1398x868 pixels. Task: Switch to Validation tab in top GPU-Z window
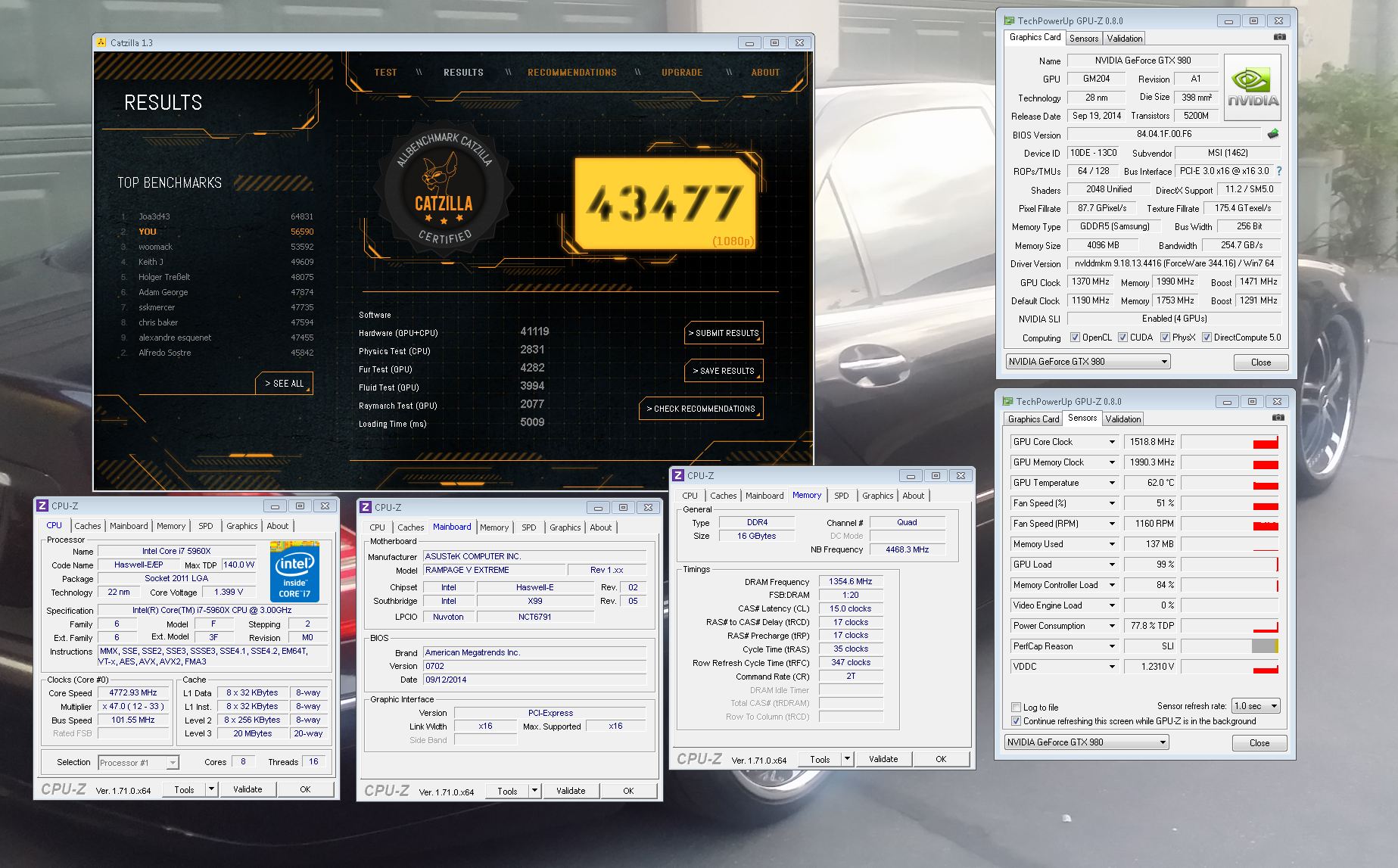click(x=1124, y=39)
